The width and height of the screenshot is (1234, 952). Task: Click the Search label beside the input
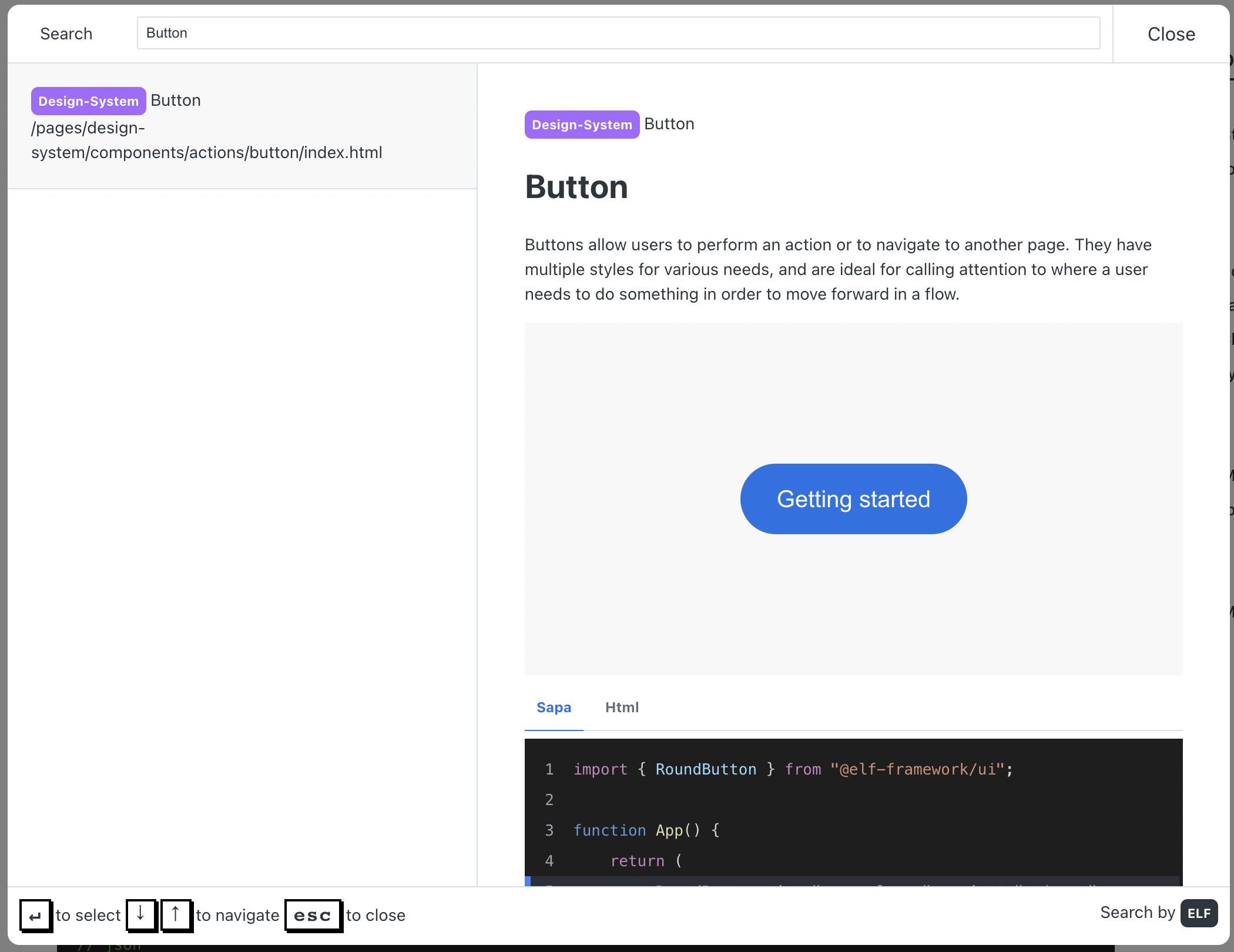(66, 33)
